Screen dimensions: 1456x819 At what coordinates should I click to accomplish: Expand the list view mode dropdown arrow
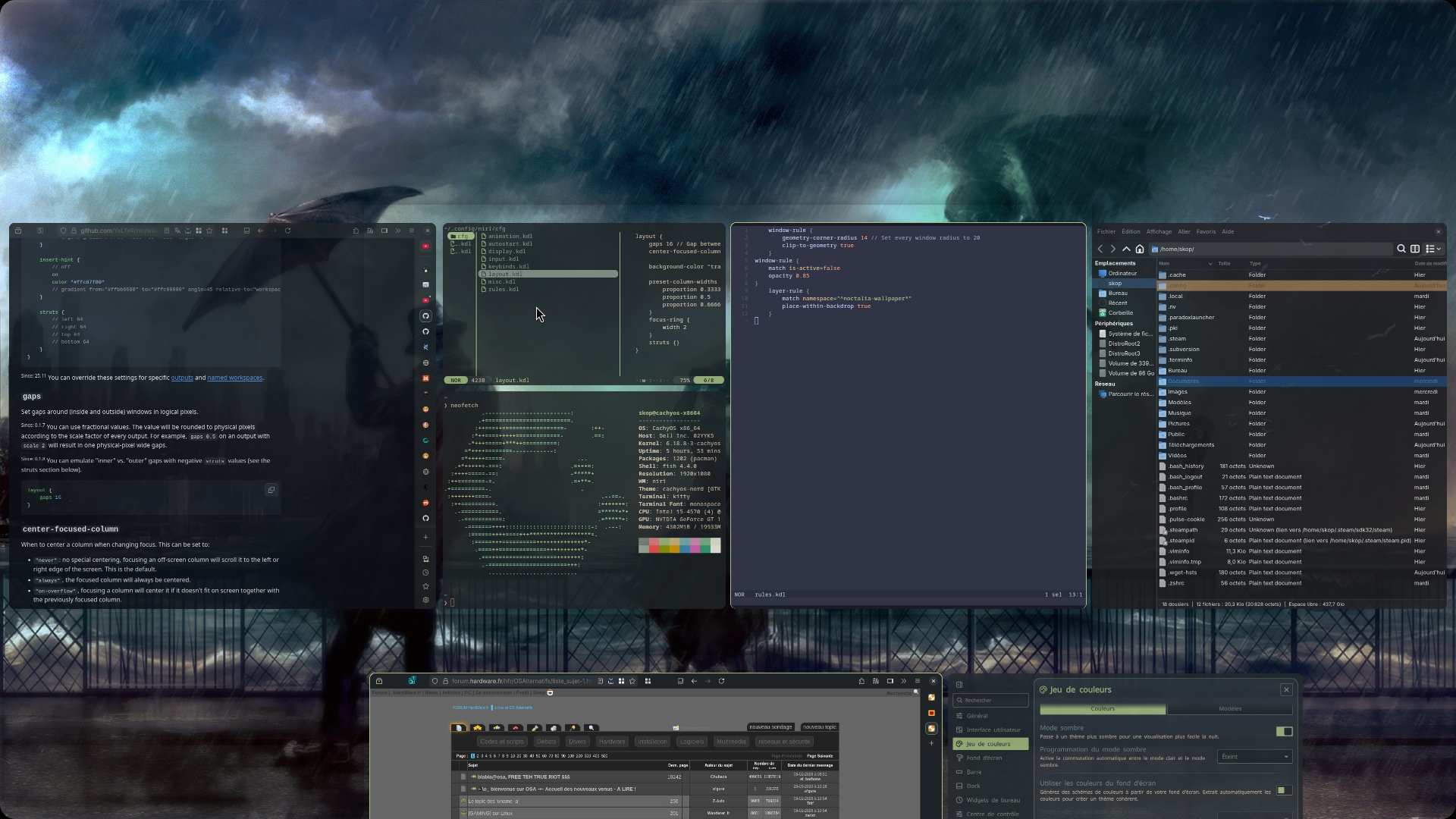tap(1439, 249)
